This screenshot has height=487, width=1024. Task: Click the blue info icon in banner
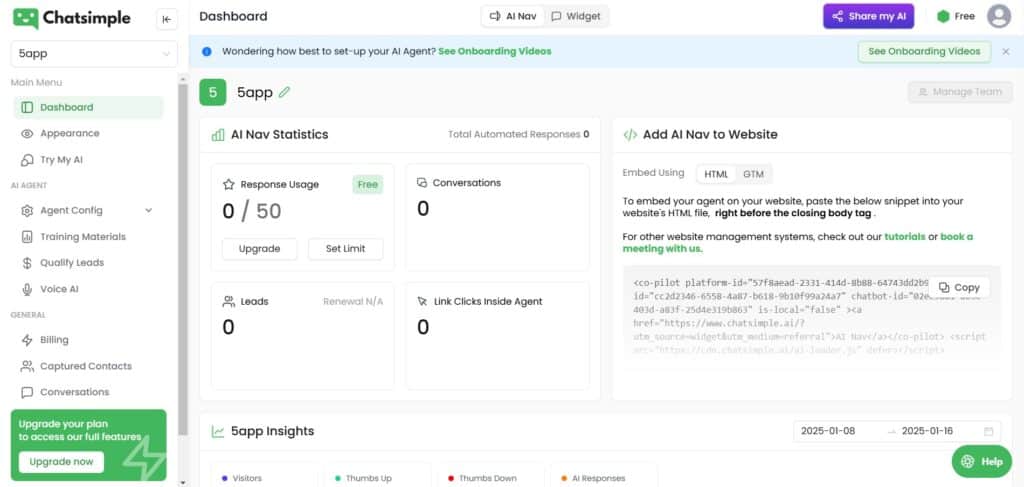207,52
